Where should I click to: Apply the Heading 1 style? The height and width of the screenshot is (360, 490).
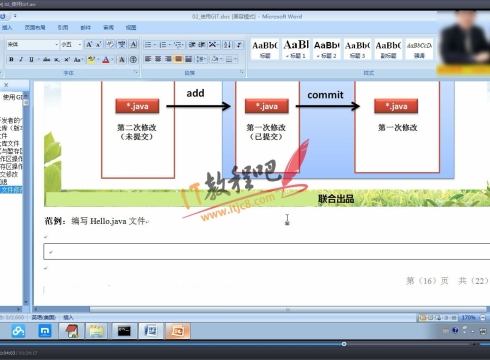[x=296, y=49]
